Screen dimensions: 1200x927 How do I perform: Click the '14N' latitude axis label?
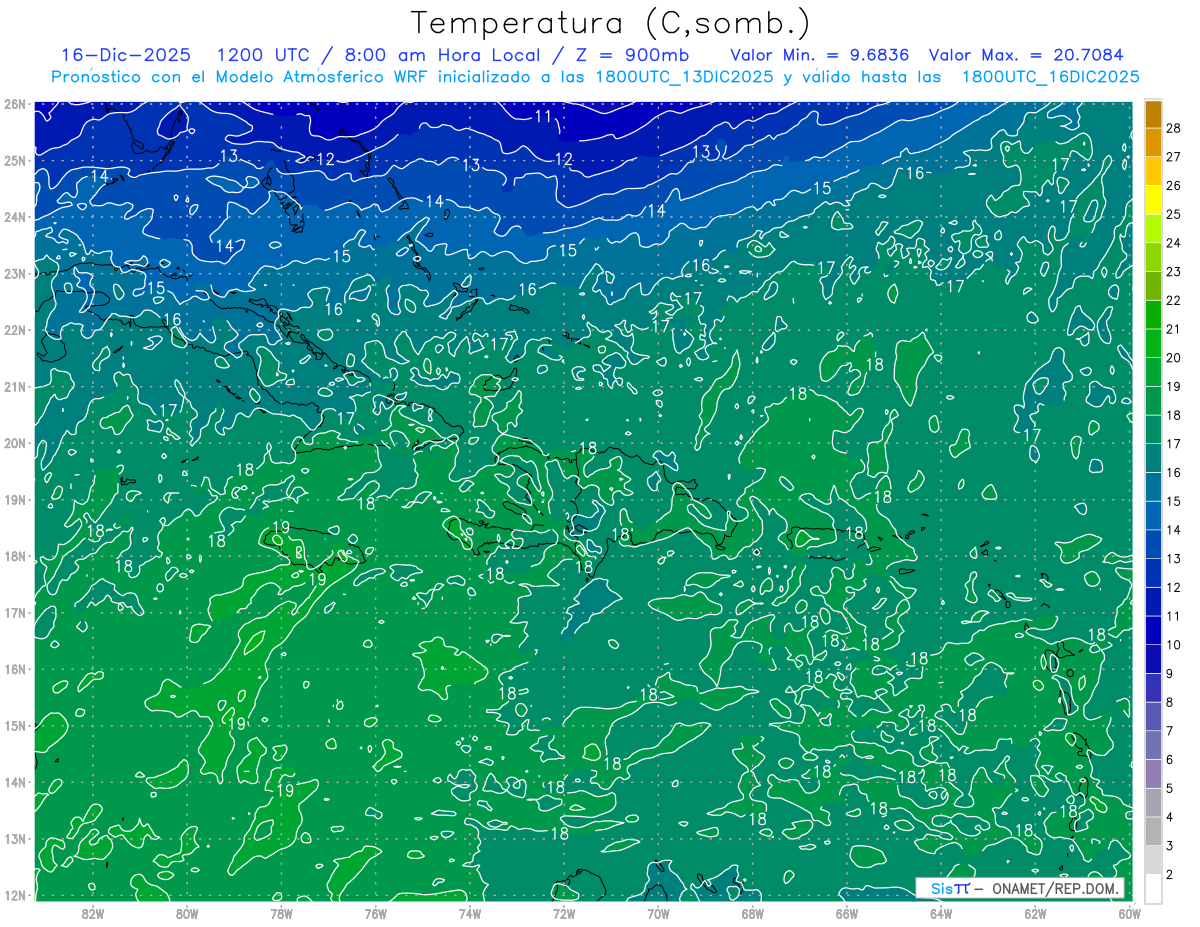pos(14,782)
